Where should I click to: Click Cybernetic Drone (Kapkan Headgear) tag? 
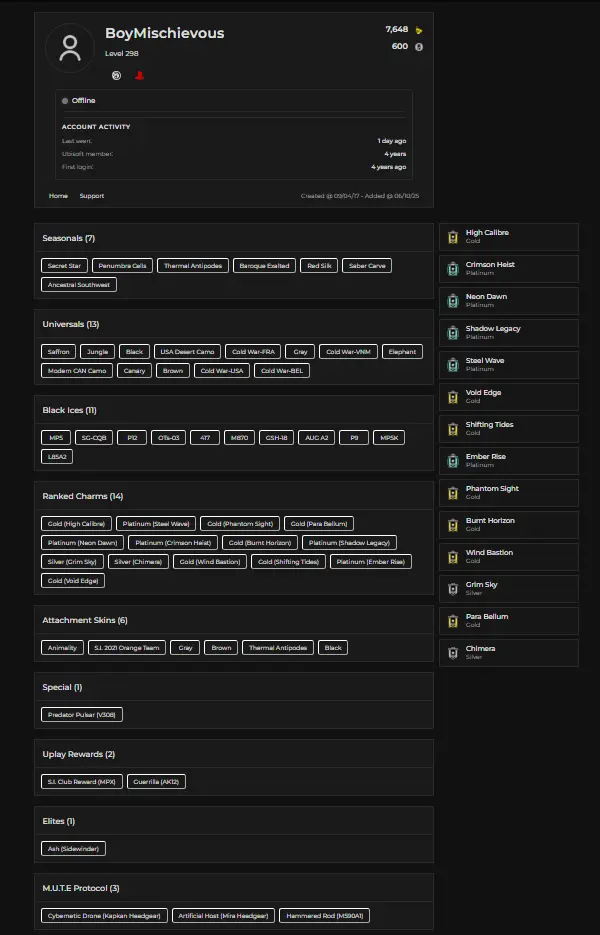[x=104, y=915]
